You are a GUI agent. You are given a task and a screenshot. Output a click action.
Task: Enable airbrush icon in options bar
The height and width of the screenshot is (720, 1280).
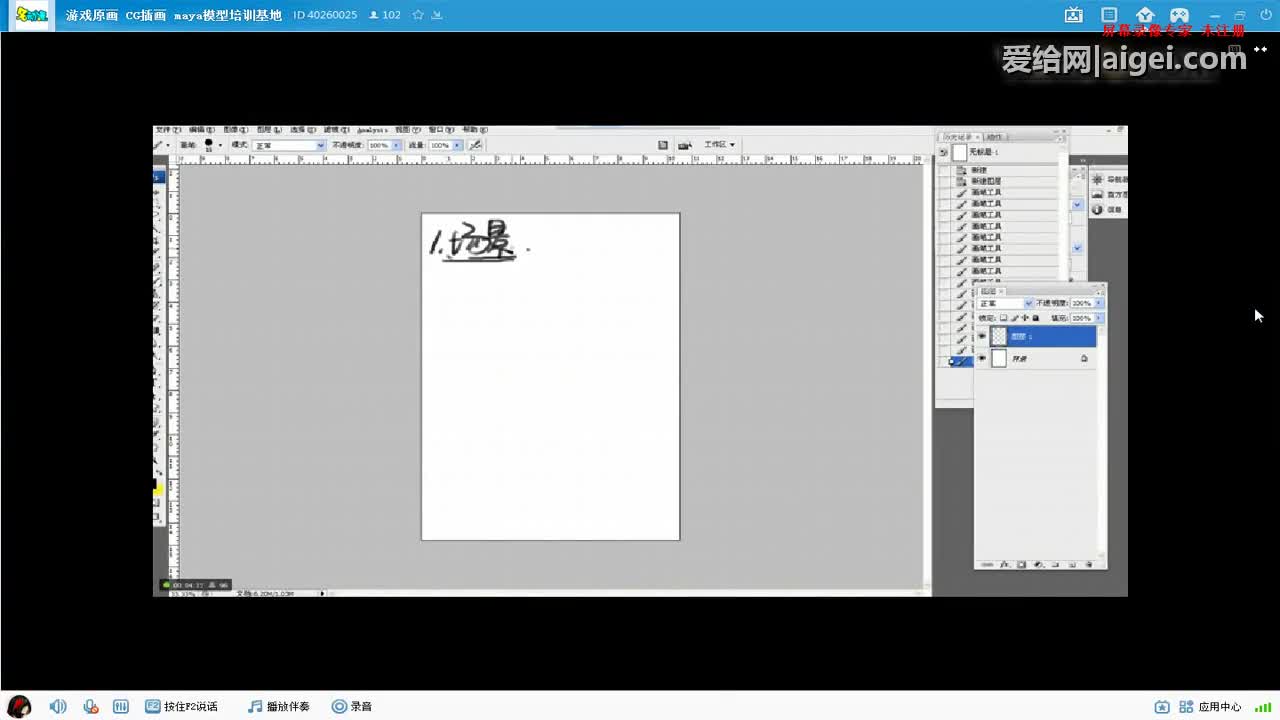click(x=476, y=145)
